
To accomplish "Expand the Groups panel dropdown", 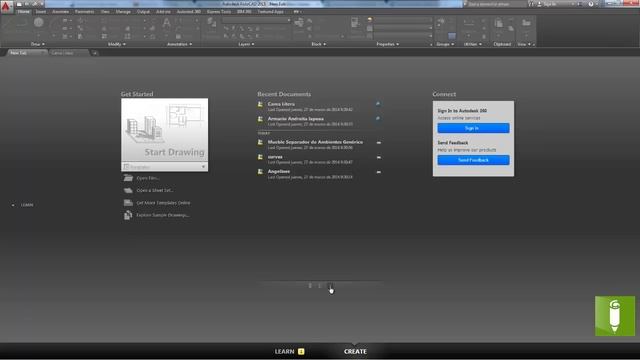I will (445, 44).
